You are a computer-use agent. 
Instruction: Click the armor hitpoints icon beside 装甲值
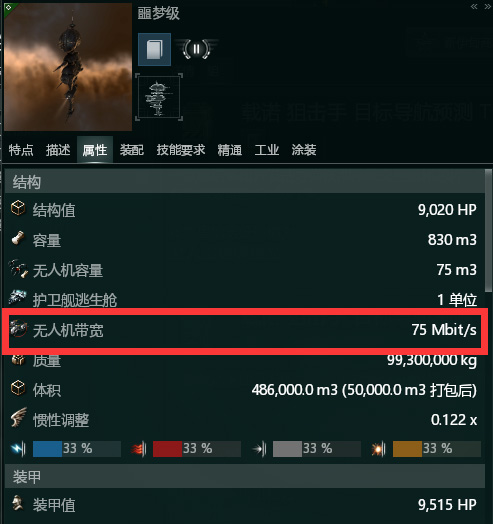pyautogui.click(x=18, y=504)
